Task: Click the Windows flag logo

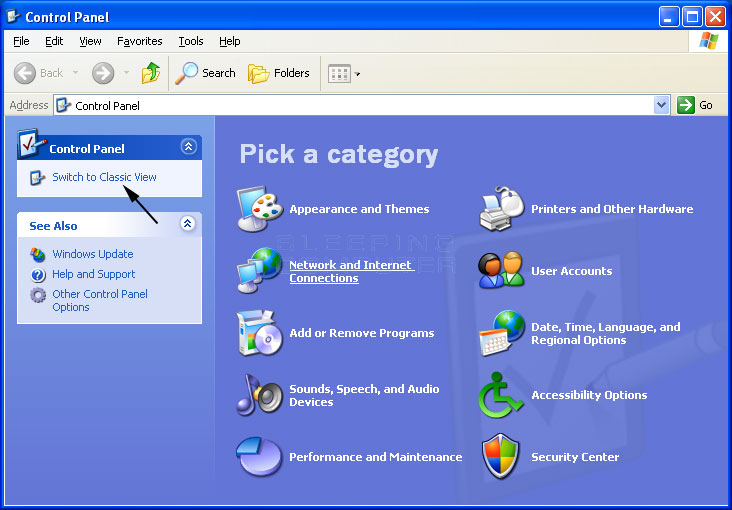Action: (709, 41)
